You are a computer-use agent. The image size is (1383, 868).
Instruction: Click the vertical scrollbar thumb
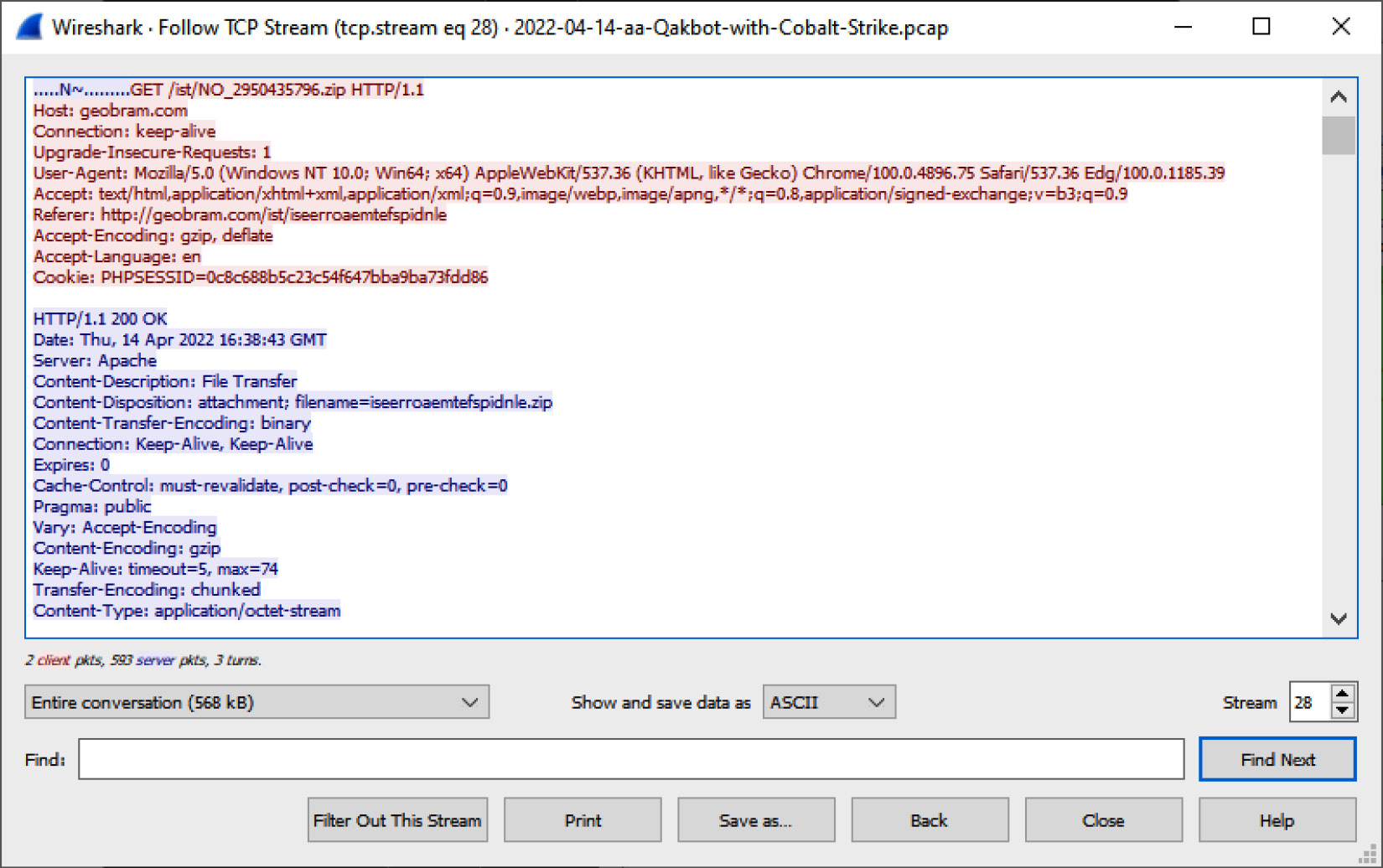click(x=1338, y=136)
